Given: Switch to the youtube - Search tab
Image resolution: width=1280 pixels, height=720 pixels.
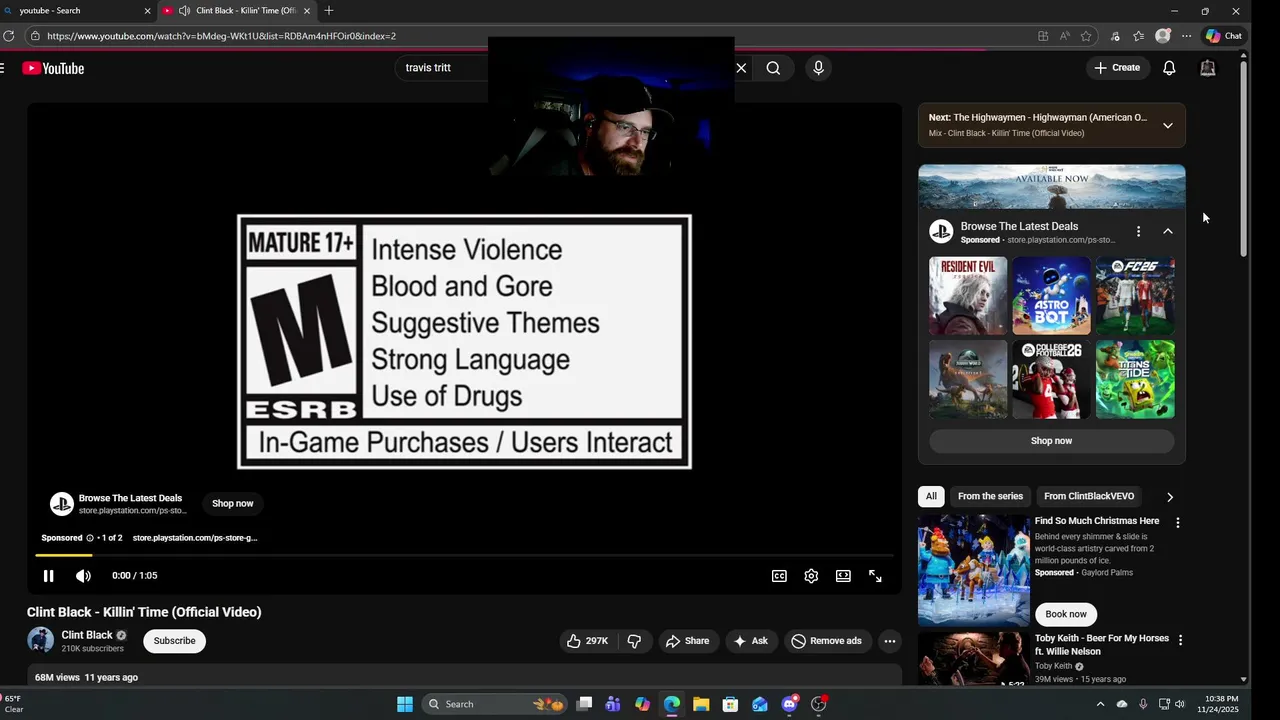Looking at the screenshot, I should [78, 11].
